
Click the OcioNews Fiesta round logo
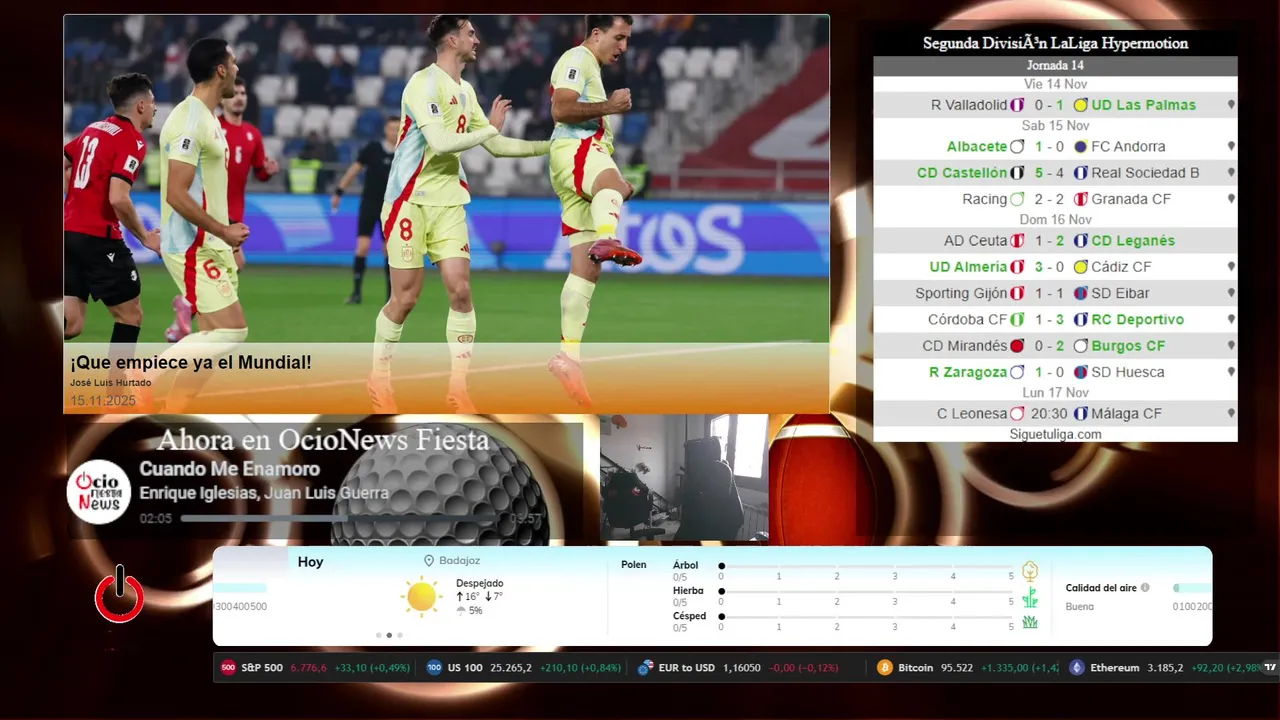99,492
